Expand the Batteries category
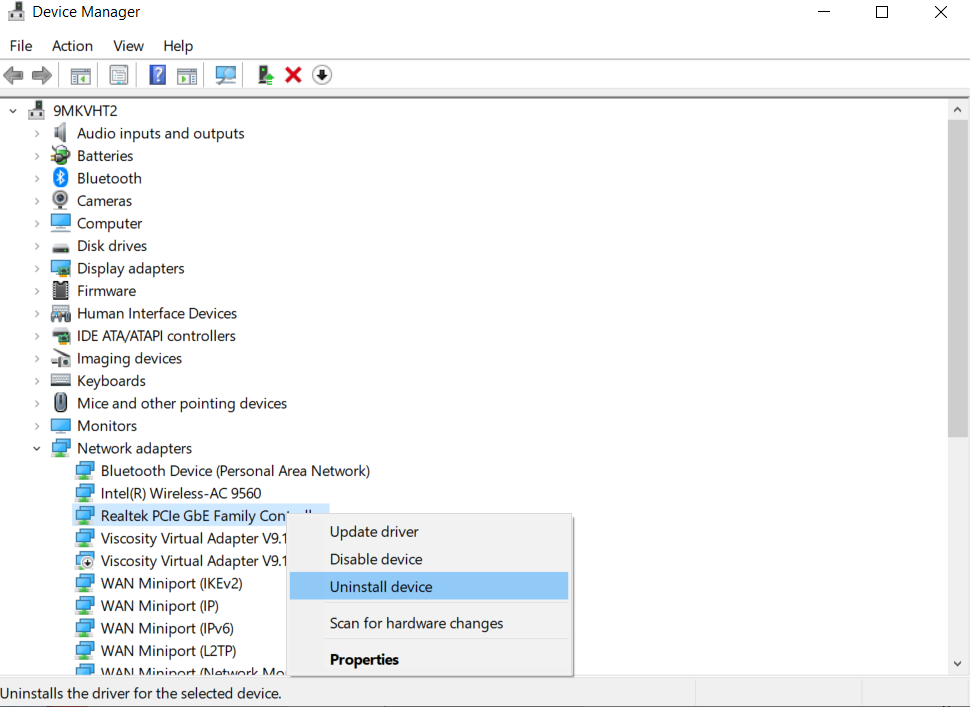 point(37,156)
